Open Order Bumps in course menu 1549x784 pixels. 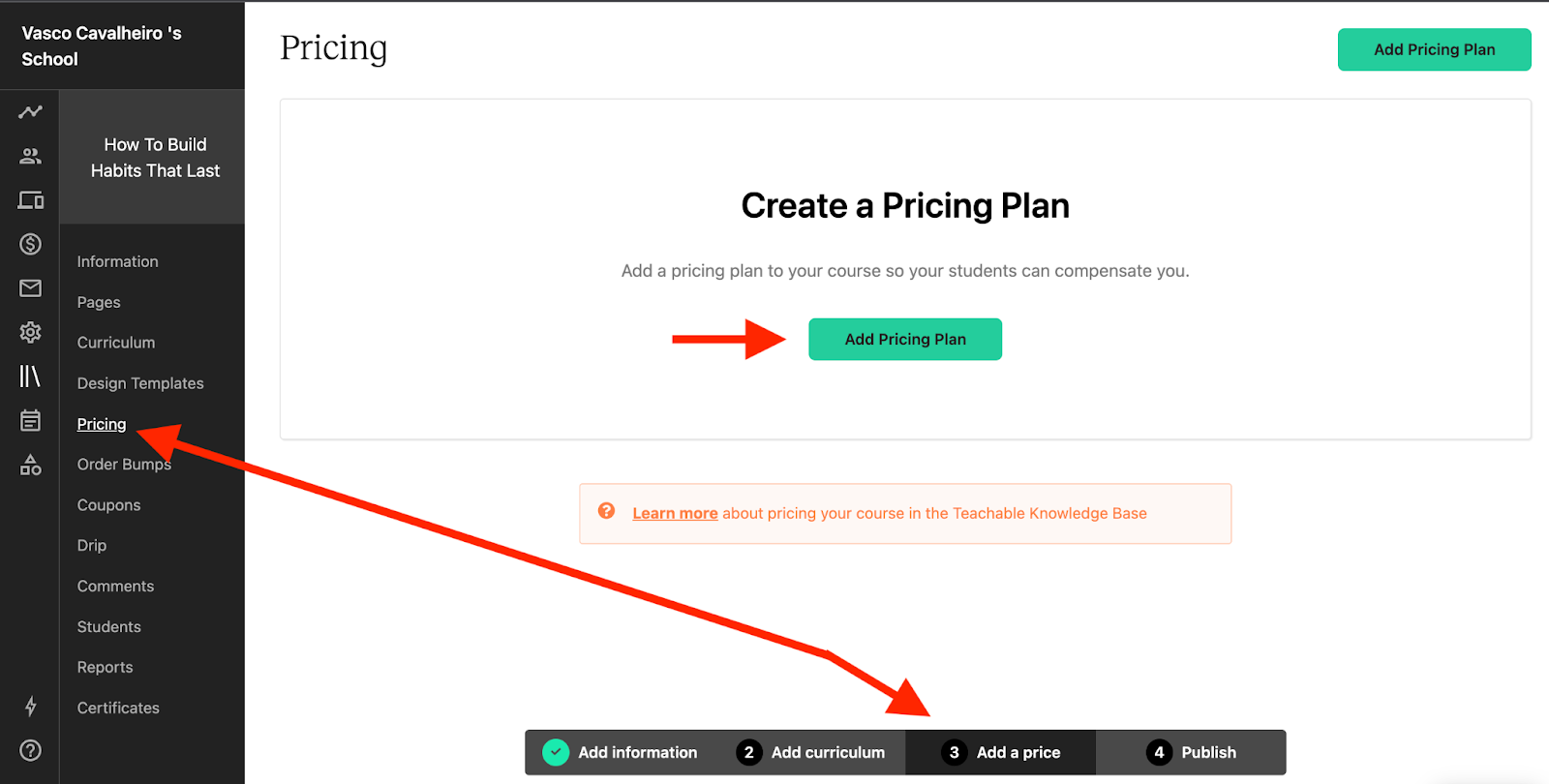(124, 465)
